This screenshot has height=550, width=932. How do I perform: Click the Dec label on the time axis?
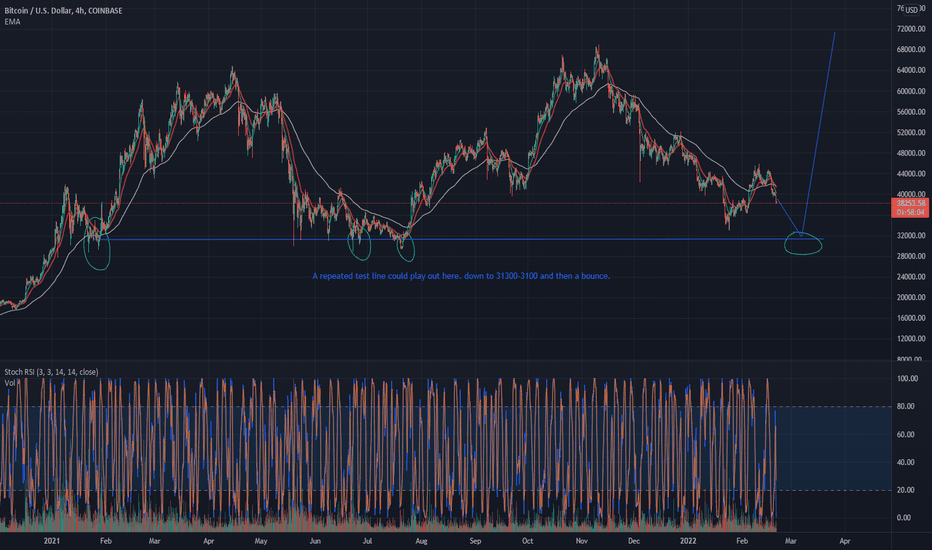(634, 541)
